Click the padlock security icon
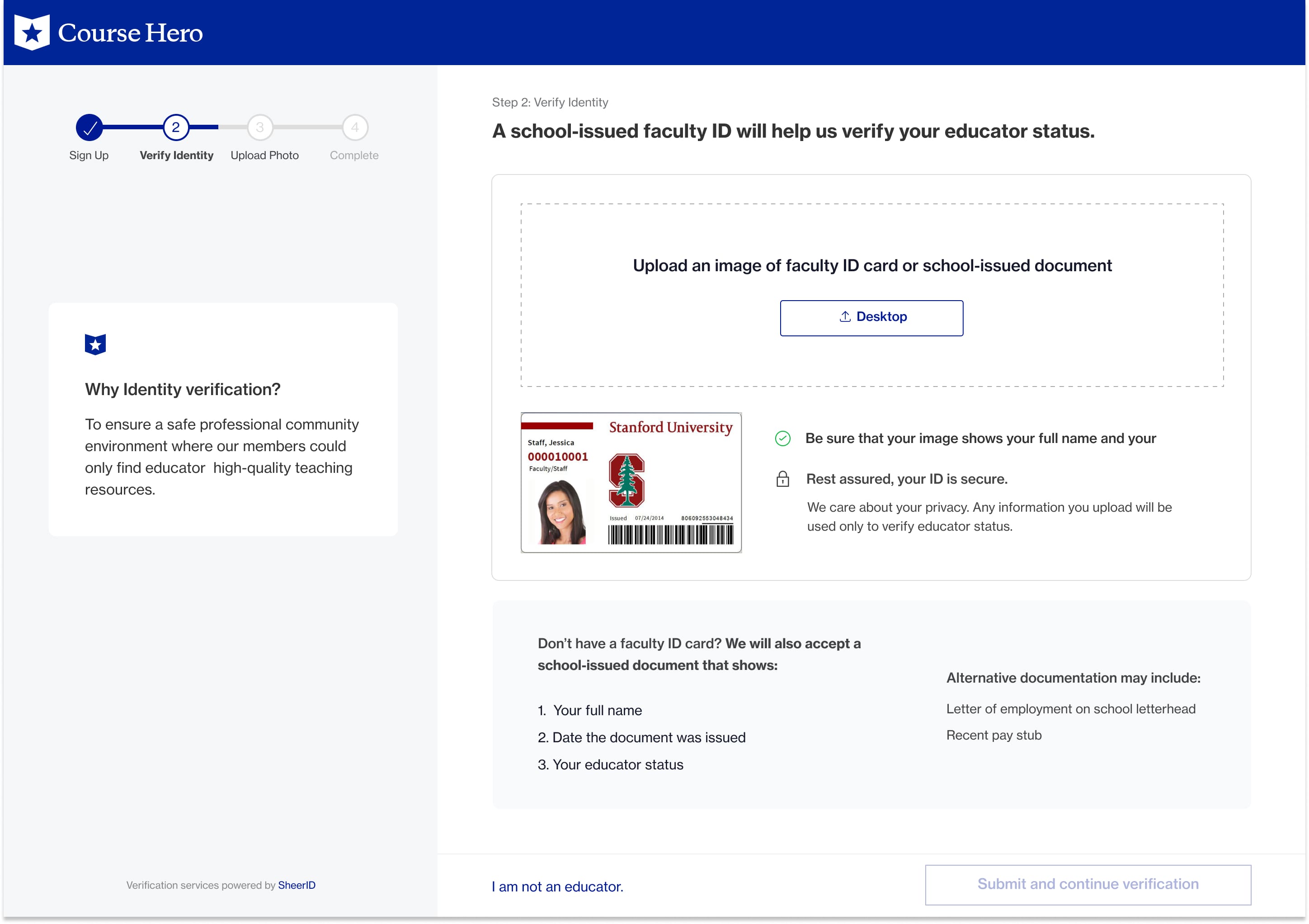This screenshot has height=924, width=1309. (783, 479)
